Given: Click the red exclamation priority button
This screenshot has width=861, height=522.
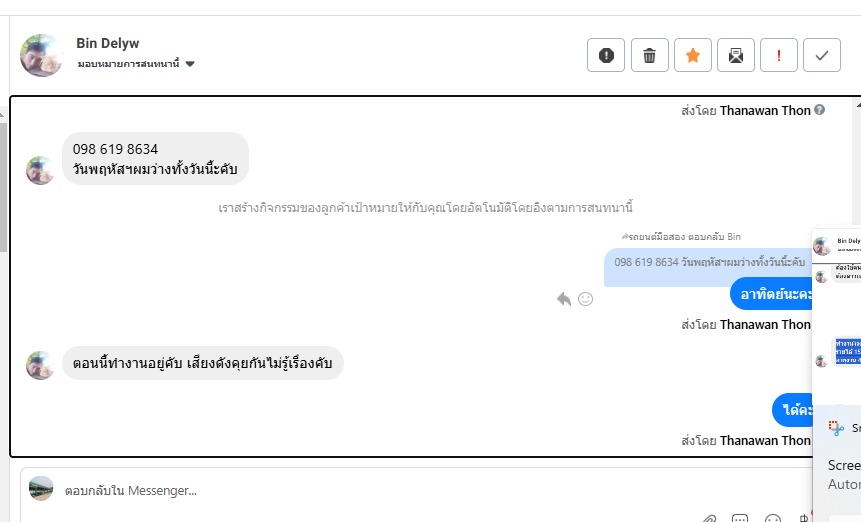Looking at the screenshot, I should click(x=779, y=55).
